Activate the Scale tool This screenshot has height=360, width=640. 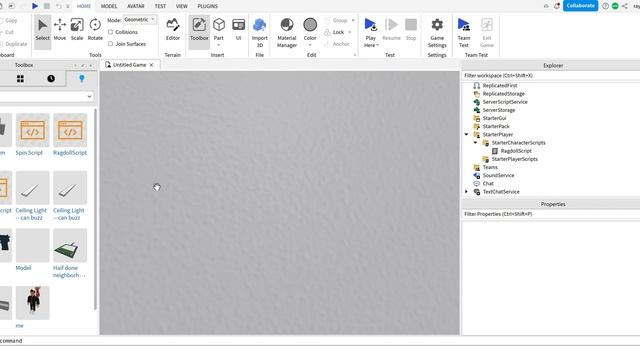pyautogui.click(x=77, y=29)
